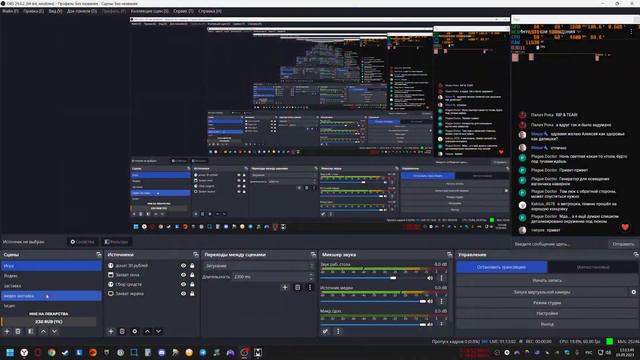
Task: Unlock the 'Сбор средств' source
Action: tap(192, 284)
